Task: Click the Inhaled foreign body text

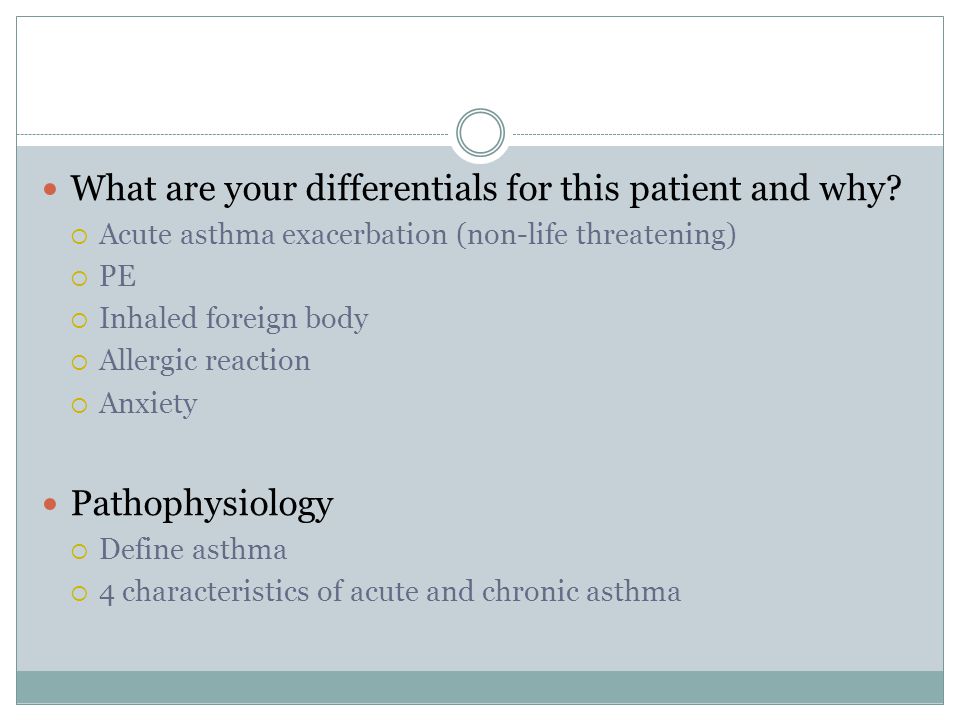Action: pos(233,319)
